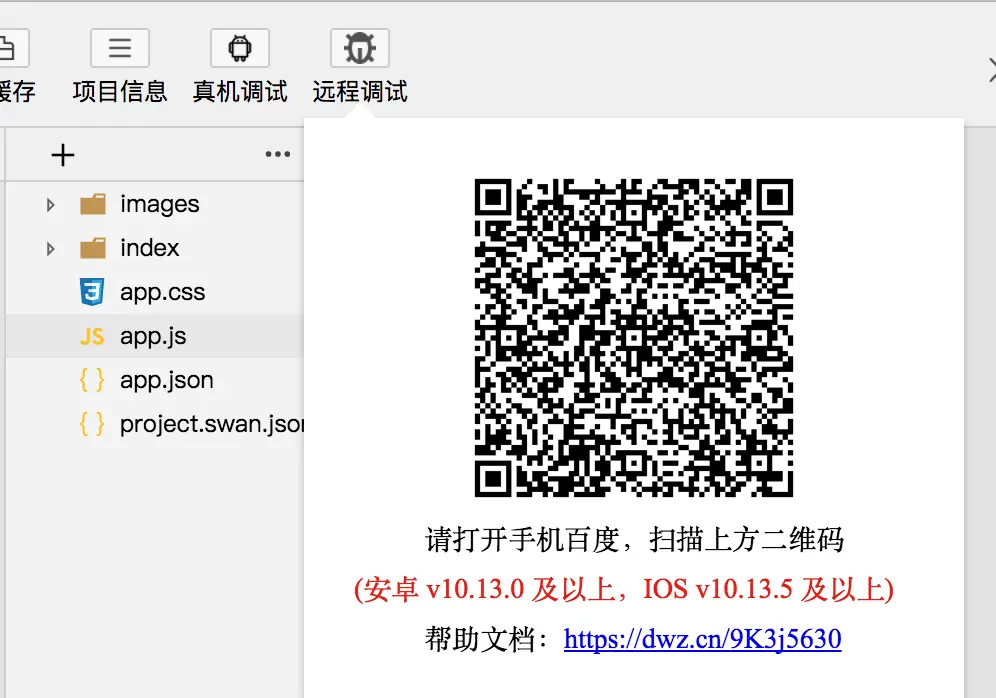Click the 远程调试 remote debug bug icon

[x=360, y=48]
